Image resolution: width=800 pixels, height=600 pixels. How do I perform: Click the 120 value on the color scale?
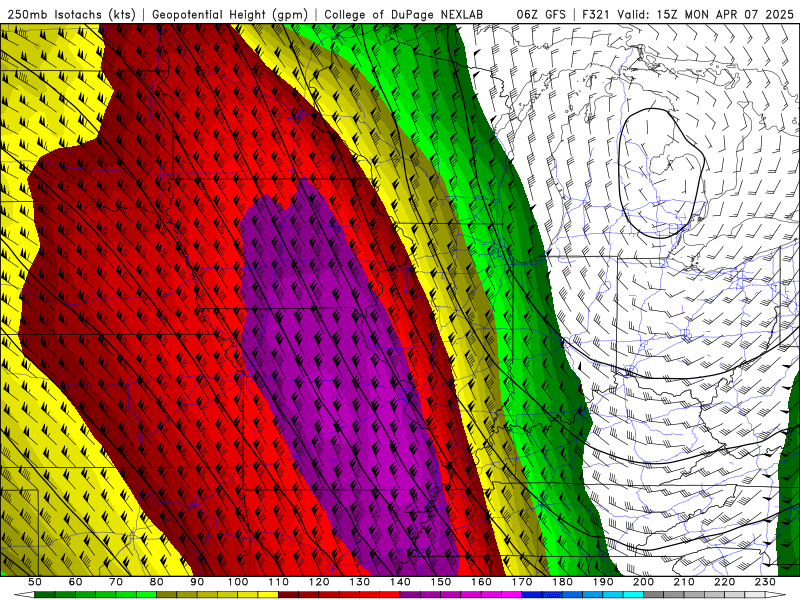pos(319,582)
